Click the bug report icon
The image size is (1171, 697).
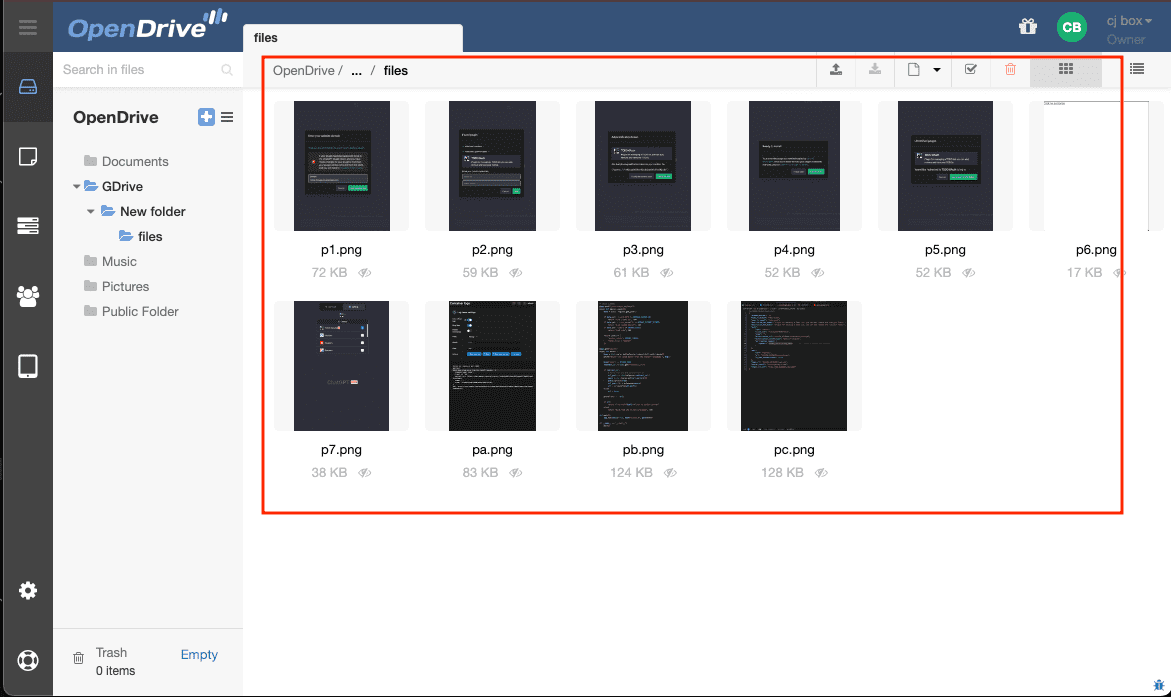(1158, 685)
